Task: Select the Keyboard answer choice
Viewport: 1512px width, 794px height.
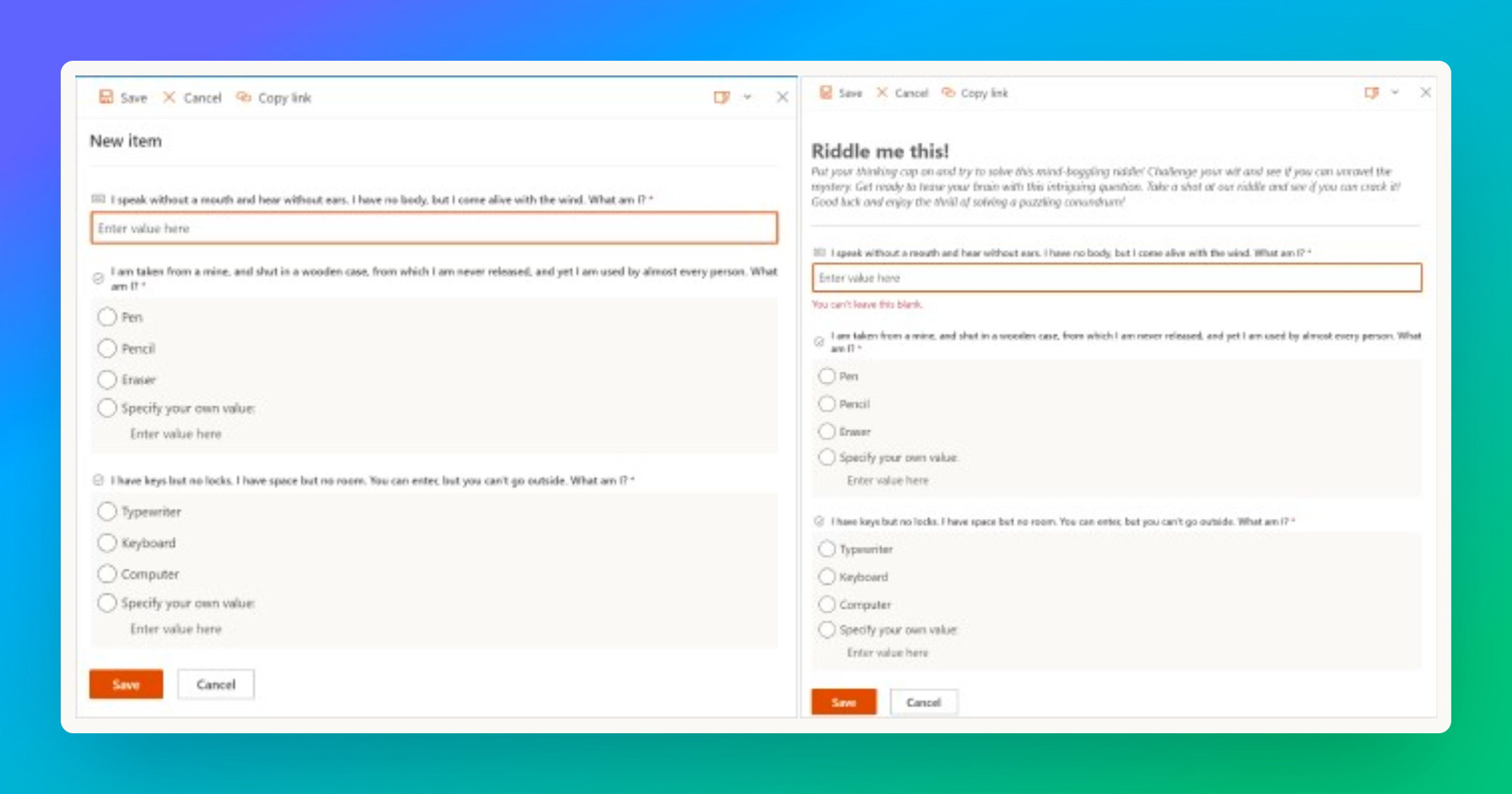Action: (108, 543)
